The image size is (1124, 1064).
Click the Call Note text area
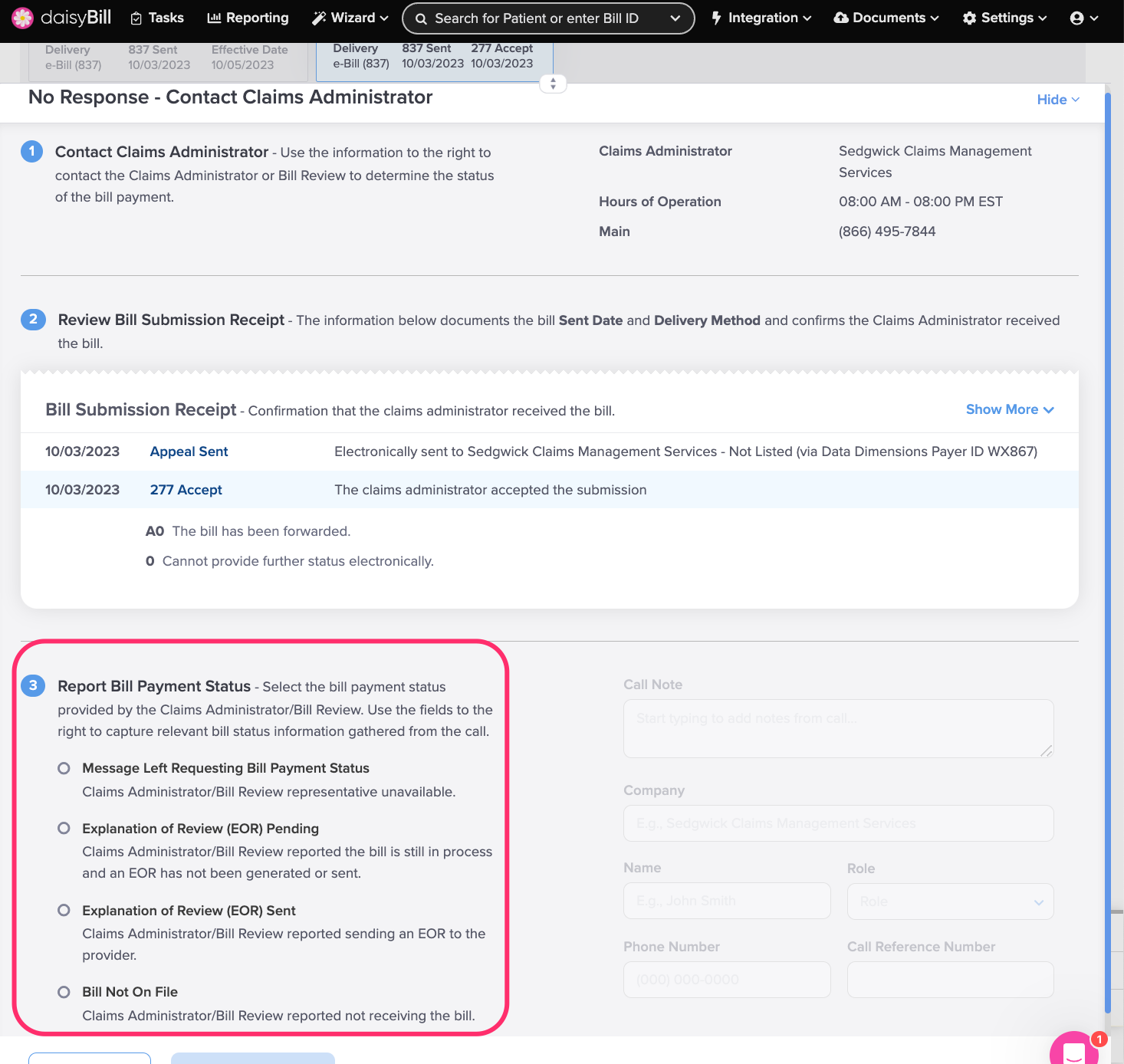tap(838, 728)
